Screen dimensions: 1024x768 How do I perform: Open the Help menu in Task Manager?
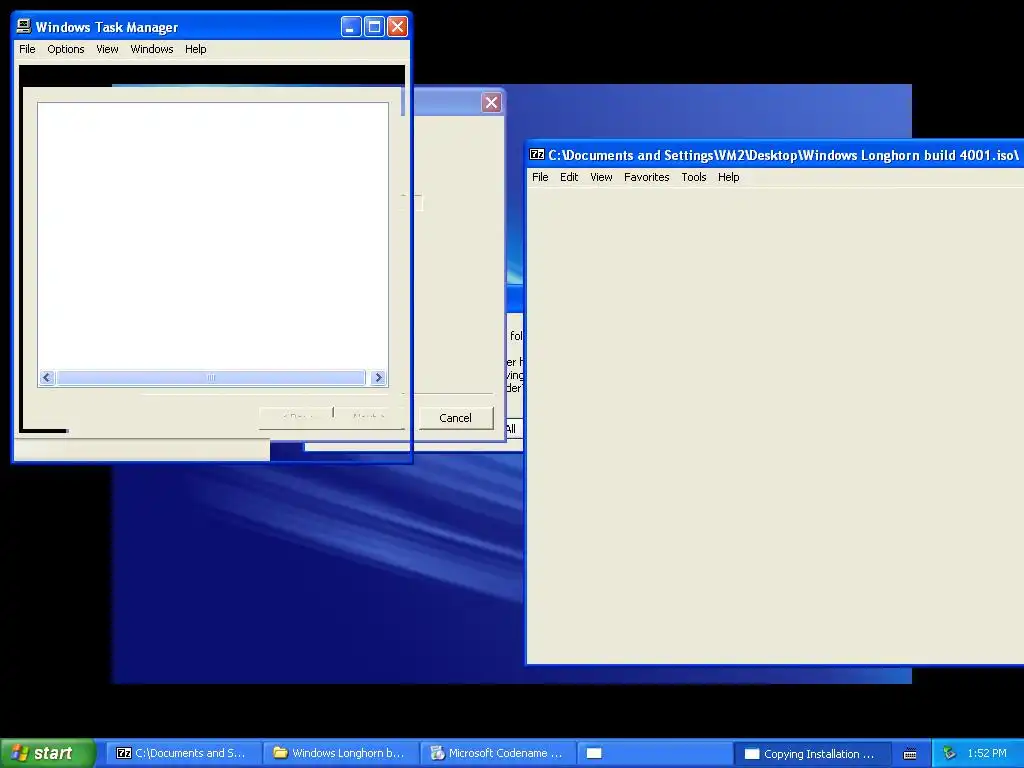(195, 49)
